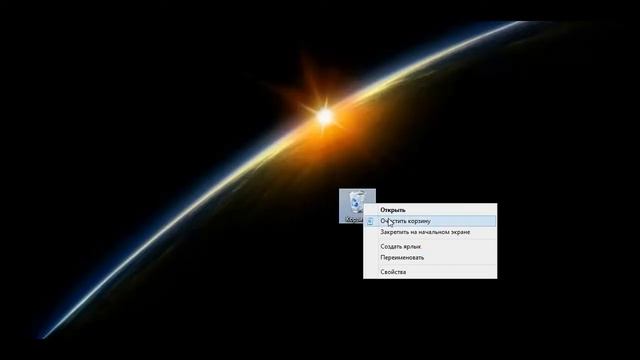
Task: Open Свойства from the context menu
Action: [x=430, y=272]
